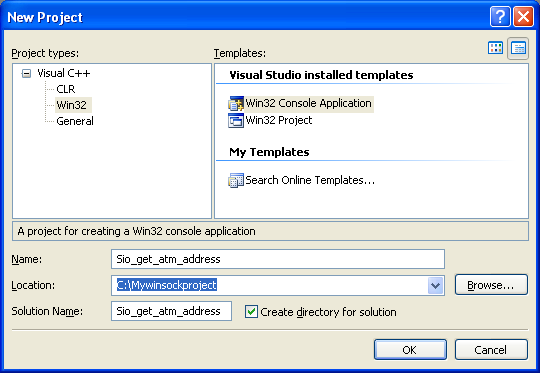This screenshot has height=373, width=540.
Task: Switch templates to small icons view
Action: [518, 48]
